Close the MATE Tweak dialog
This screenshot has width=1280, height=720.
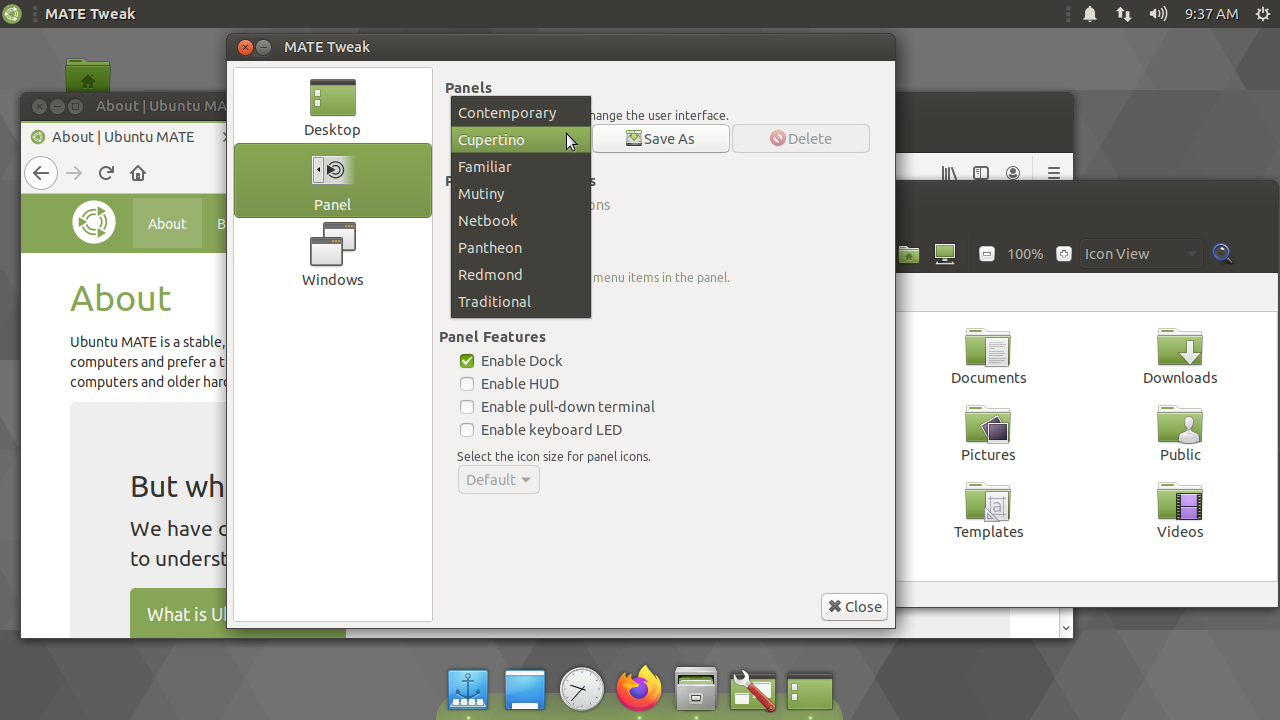(855, 607)
